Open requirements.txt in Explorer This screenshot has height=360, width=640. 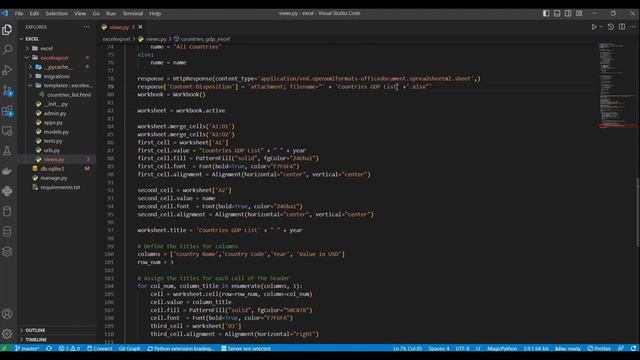click(x=60, y=187)
